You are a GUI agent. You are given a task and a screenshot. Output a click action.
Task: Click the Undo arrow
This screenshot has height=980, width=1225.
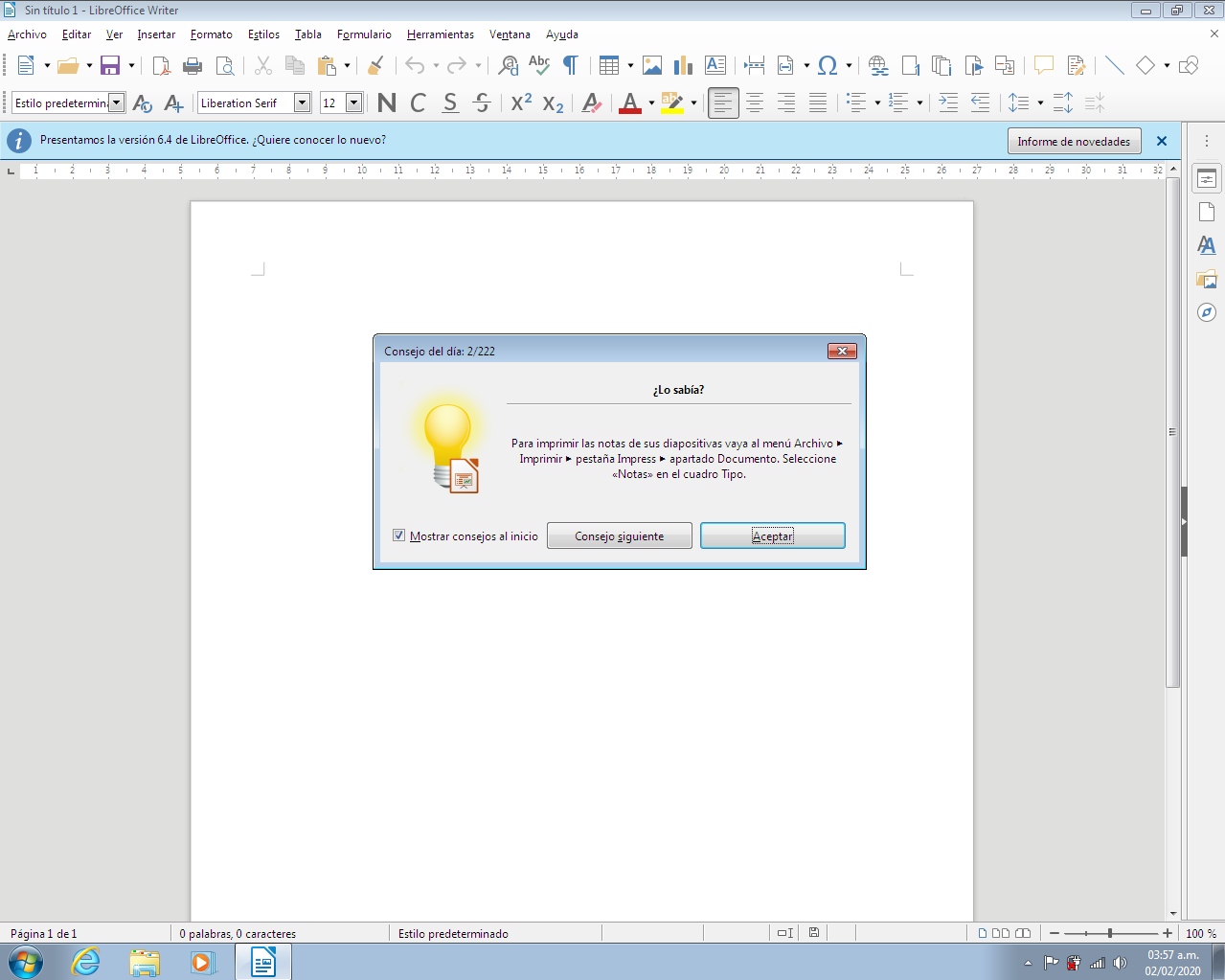pos(415,65)
